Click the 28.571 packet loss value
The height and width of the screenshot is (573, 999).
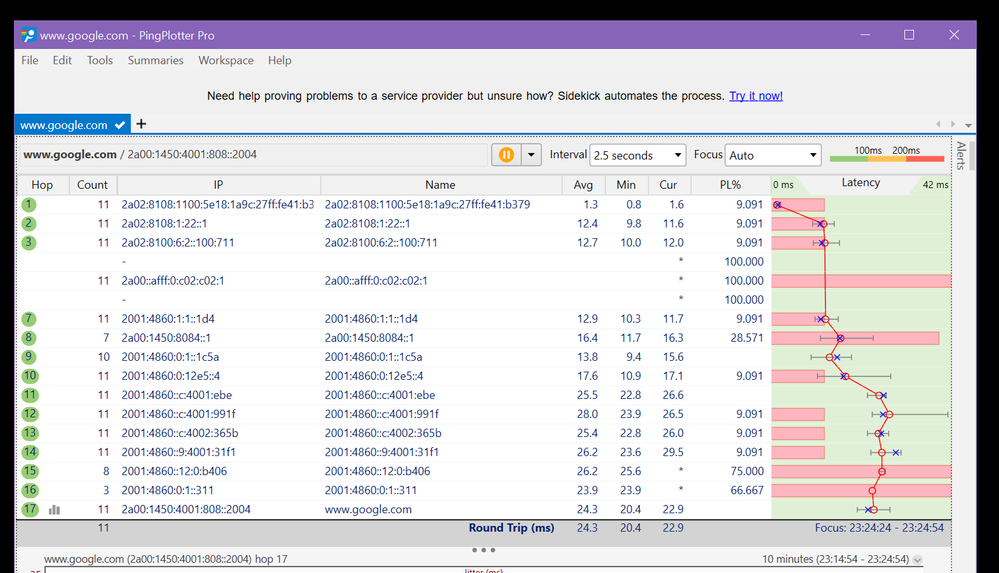pos(747,338)
